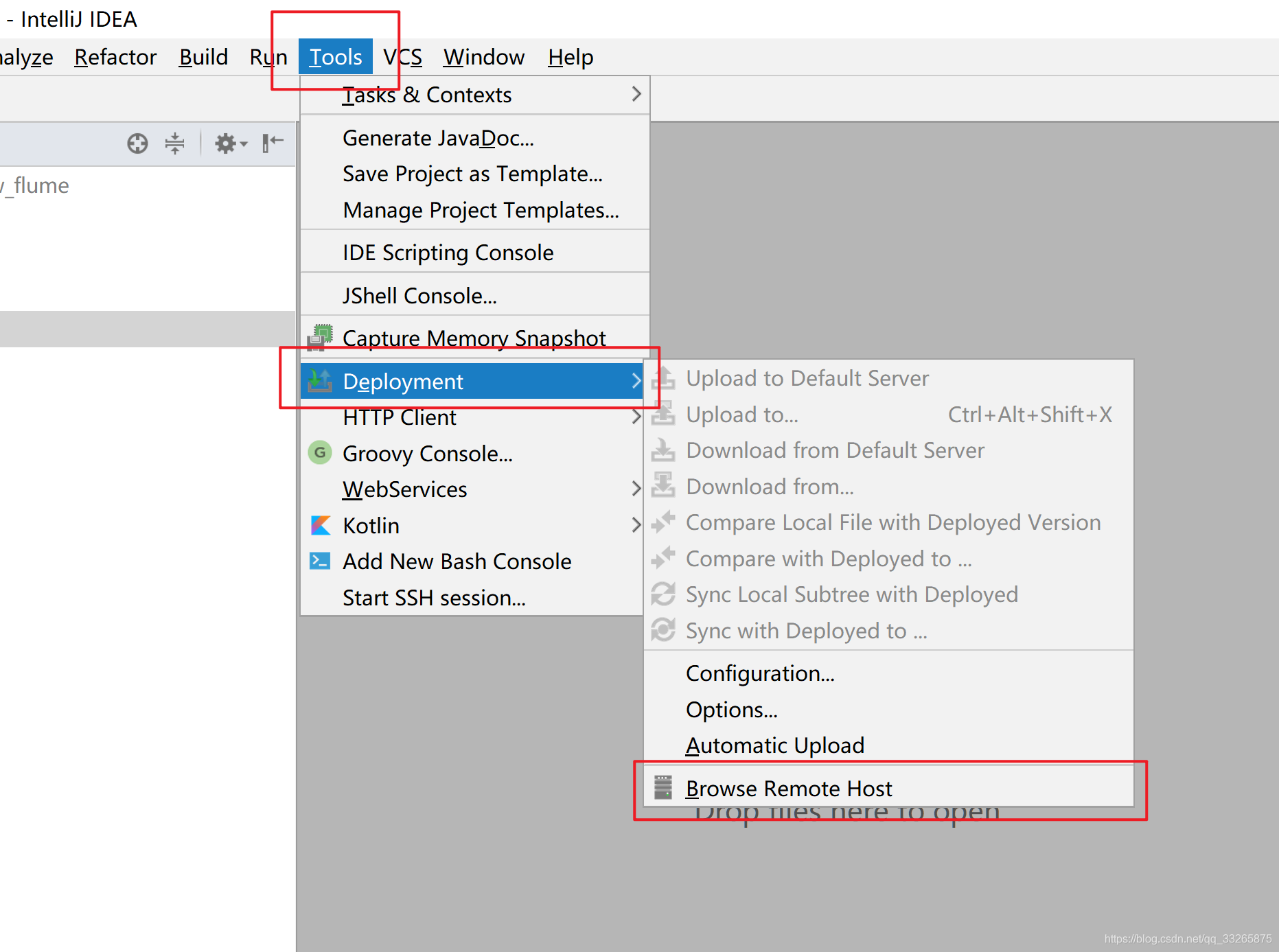Open Add New Bash Console terminal icon
This screenshot has height=952, width=1279.
point(320,561)
